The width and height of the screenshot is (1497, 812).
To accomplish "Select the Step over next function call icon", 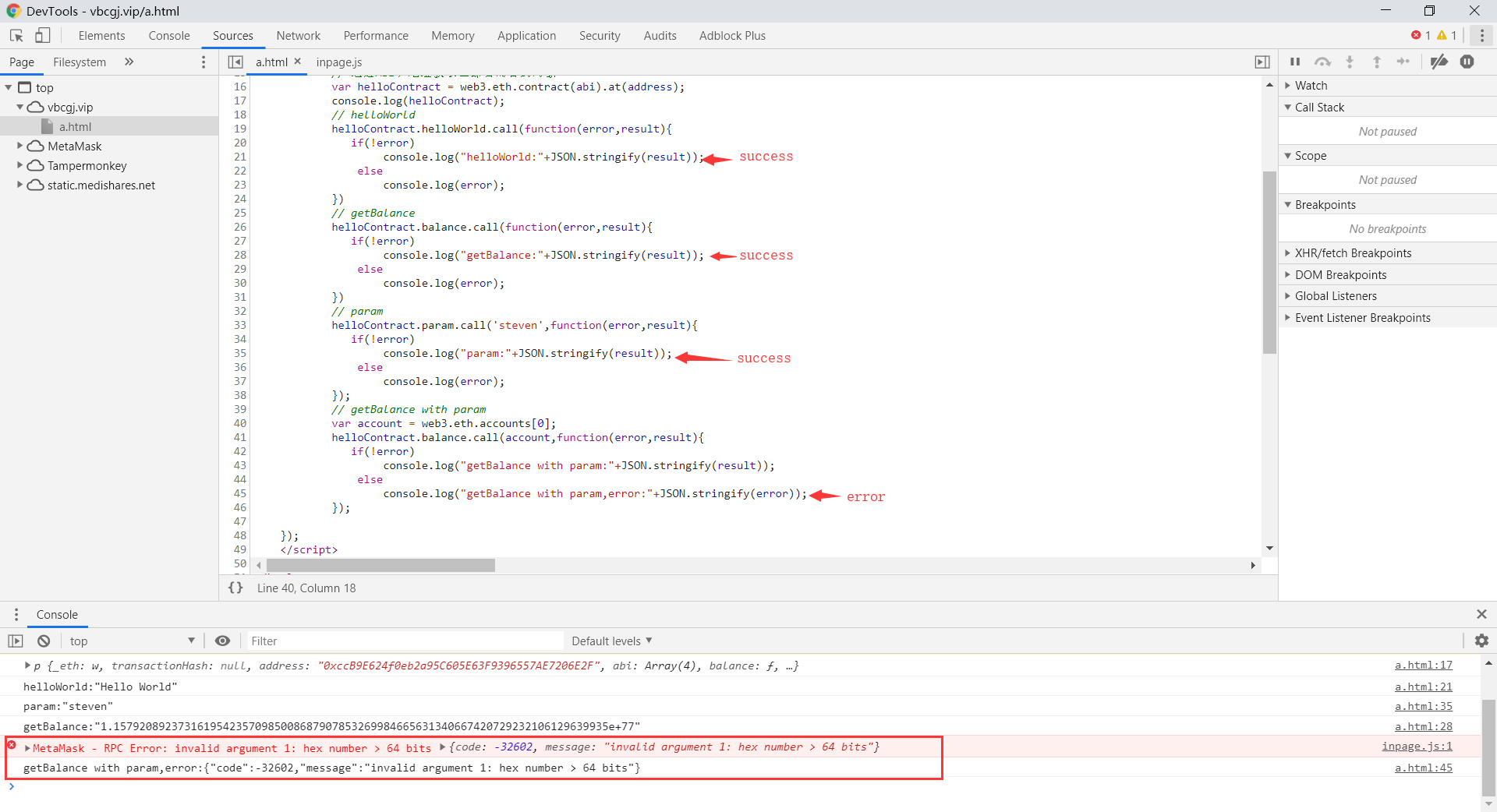I will click(1323, 62).
